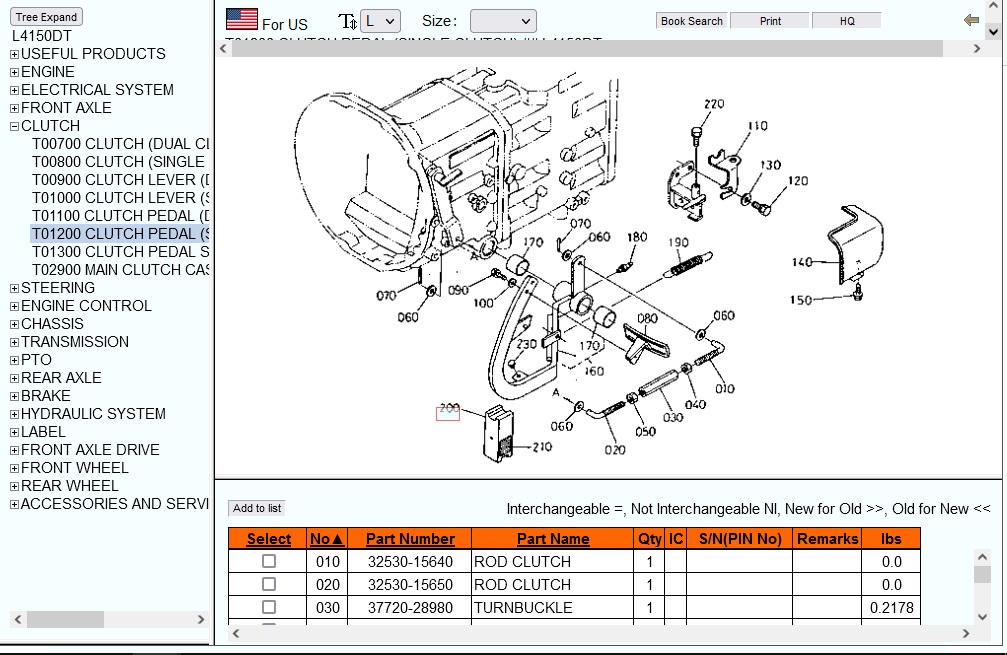Select T01200 CLUTCH PEDAL tree item
The image size is (1007, 655).
tap(121, 234)
